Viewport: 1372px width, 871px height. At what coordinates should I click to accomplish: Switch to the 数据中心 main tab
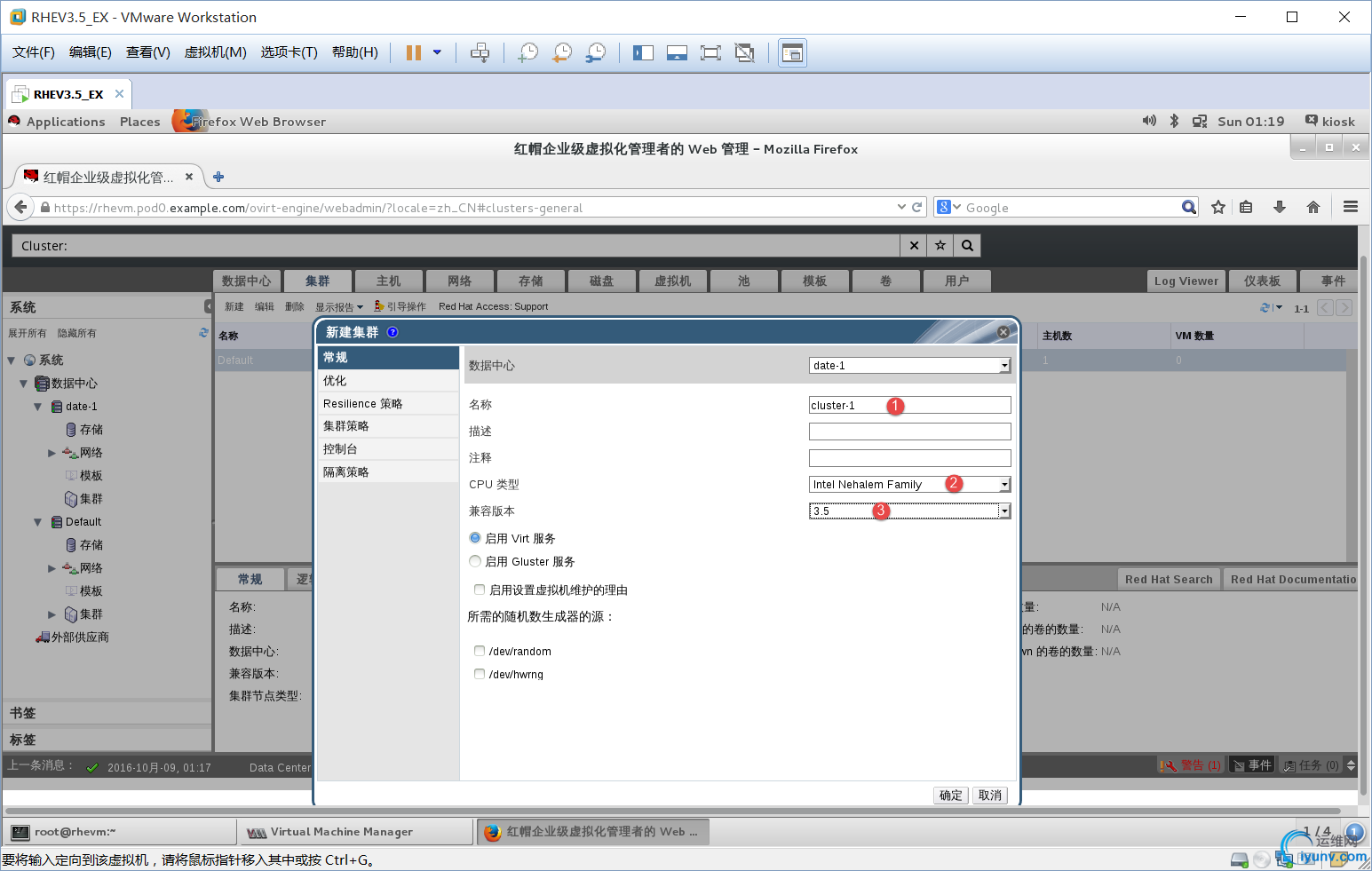[247, 281]
